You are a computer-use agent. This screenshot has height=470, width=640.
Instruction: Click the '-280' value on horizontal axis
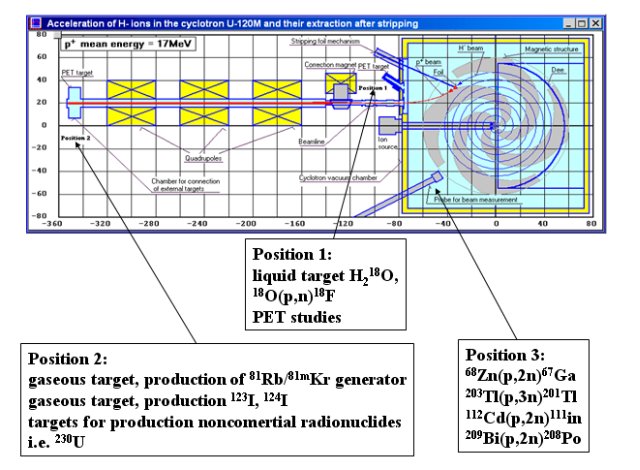click(x=149, y=224)
